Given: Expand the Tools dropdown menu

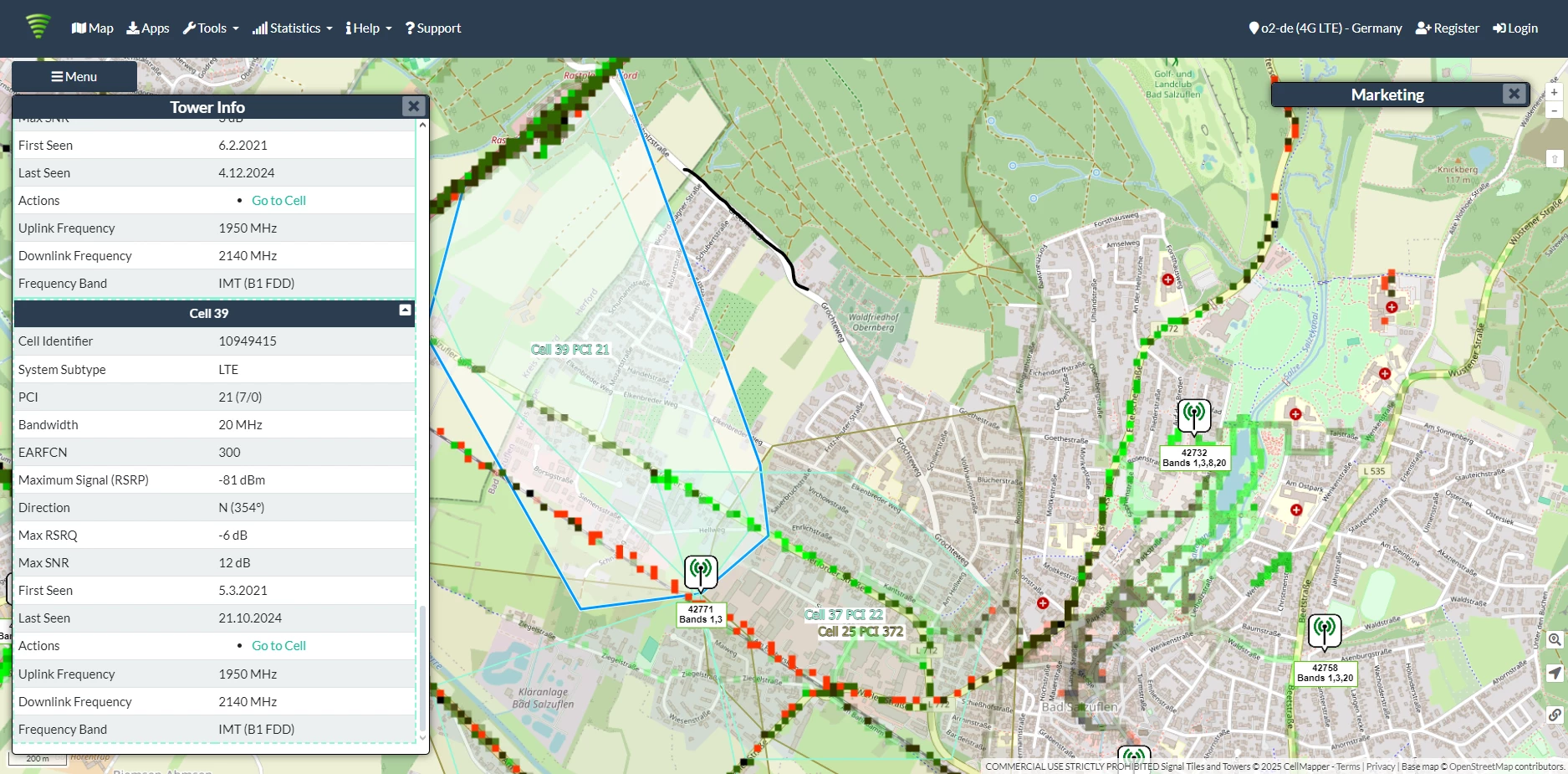Looking at the screenshot, I should pos(211,28).
